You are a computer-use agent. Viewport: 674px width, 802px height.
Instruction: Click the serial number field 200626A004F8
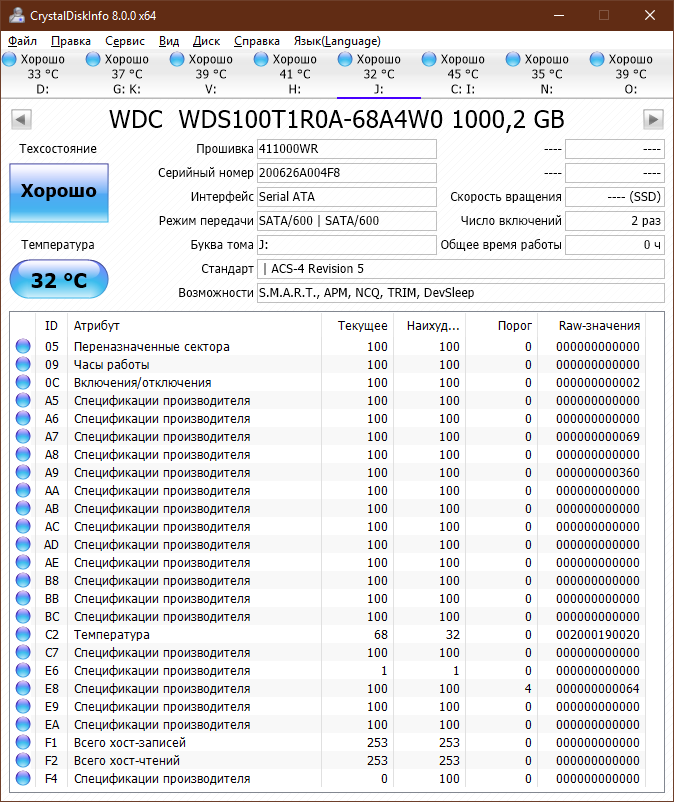click(x=347, y=173)
